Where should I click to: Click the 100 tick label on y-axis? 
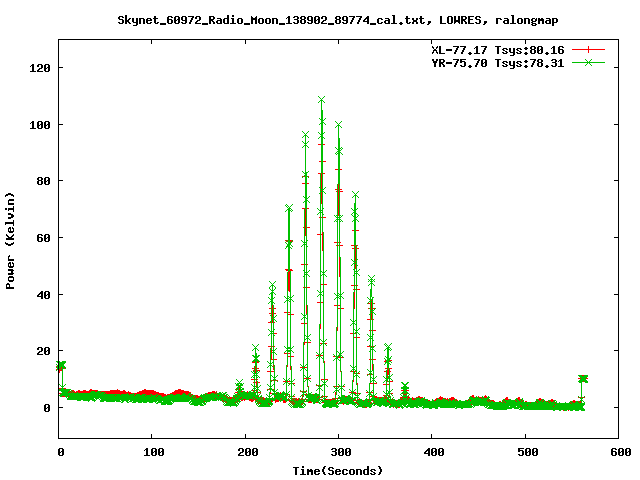click(x=41, y=125)
